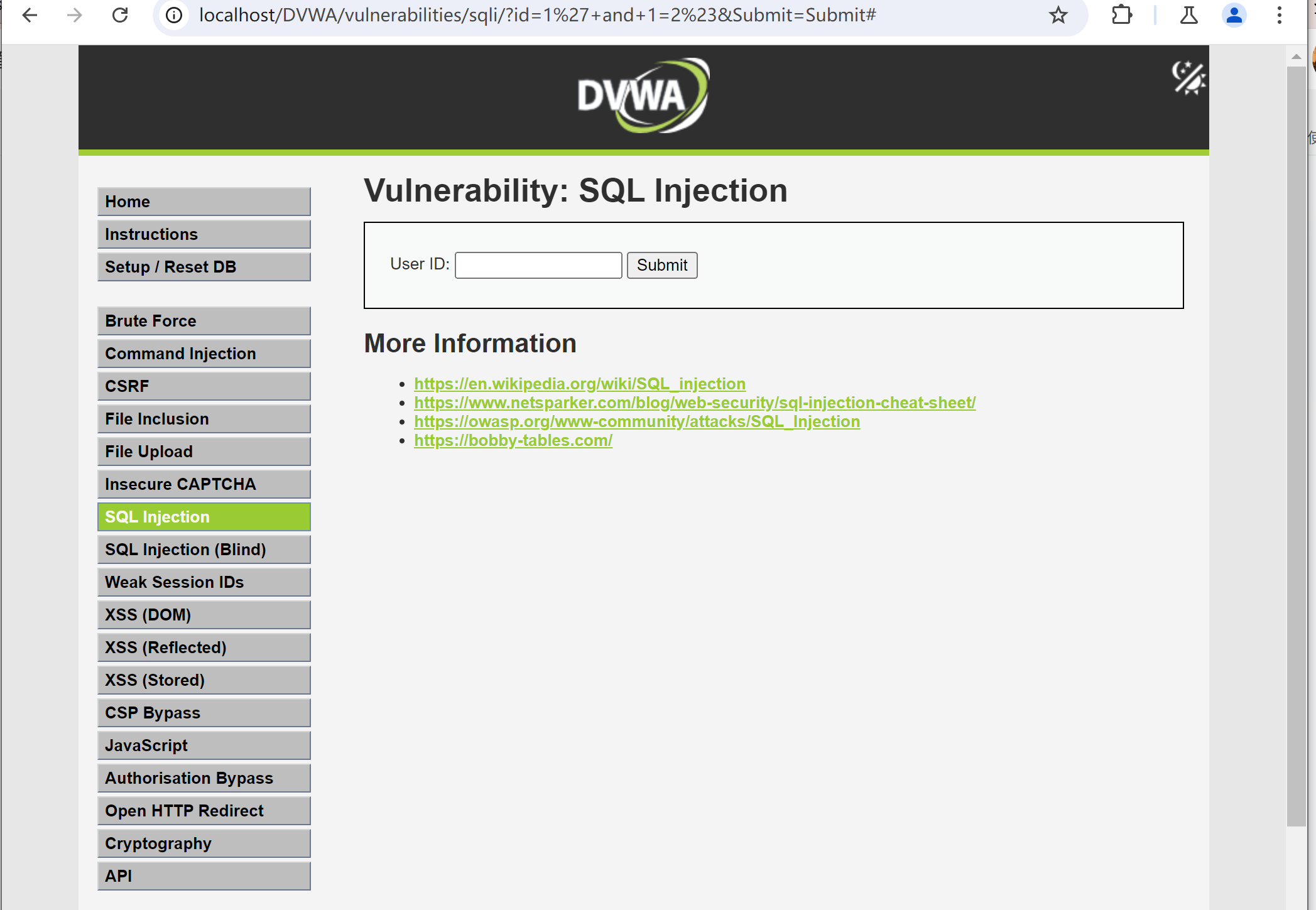Open Chrome Labs flask icon
The width and height of the screenshot is (1316, 910).
[x=1188, y=15]
